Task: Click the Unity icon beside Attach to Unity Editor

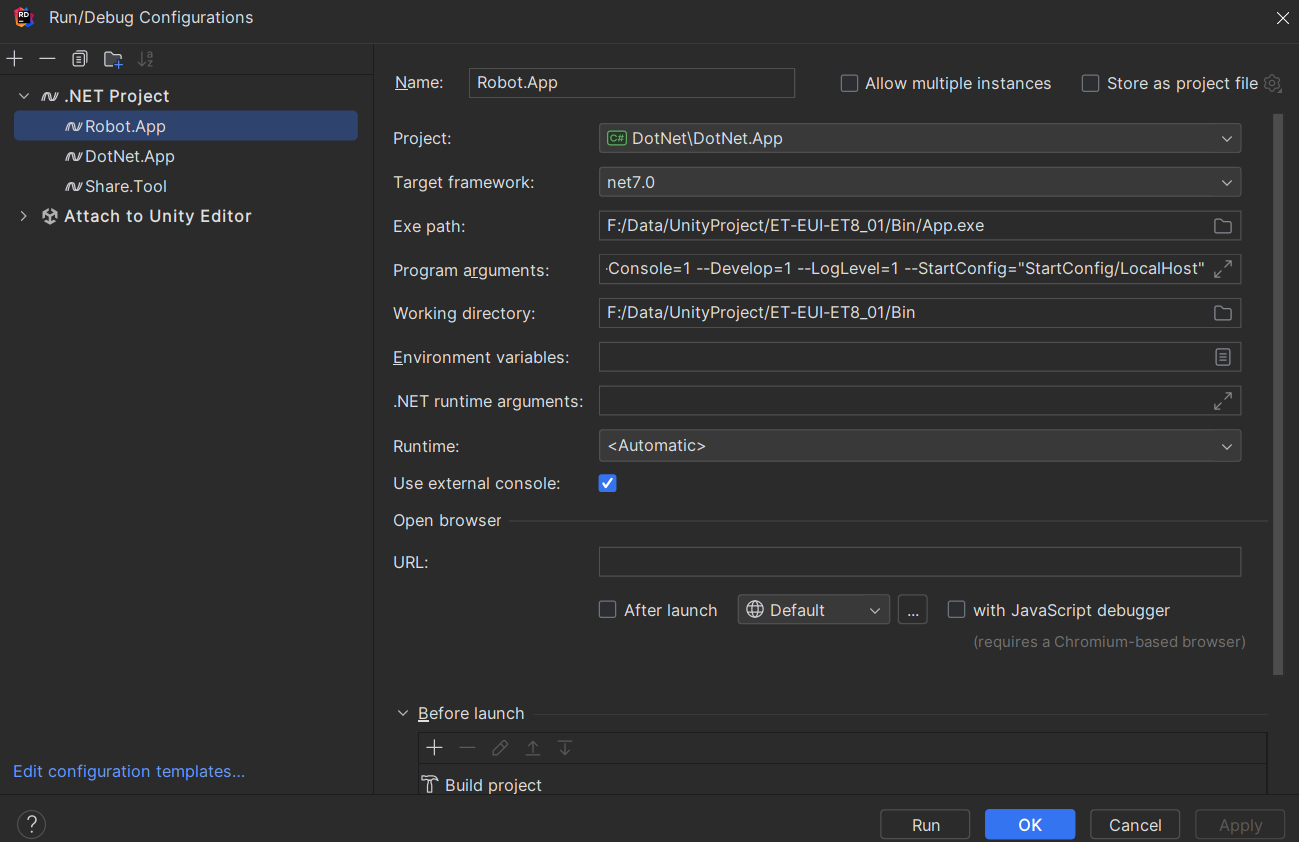Action: (x=50, y=216)
